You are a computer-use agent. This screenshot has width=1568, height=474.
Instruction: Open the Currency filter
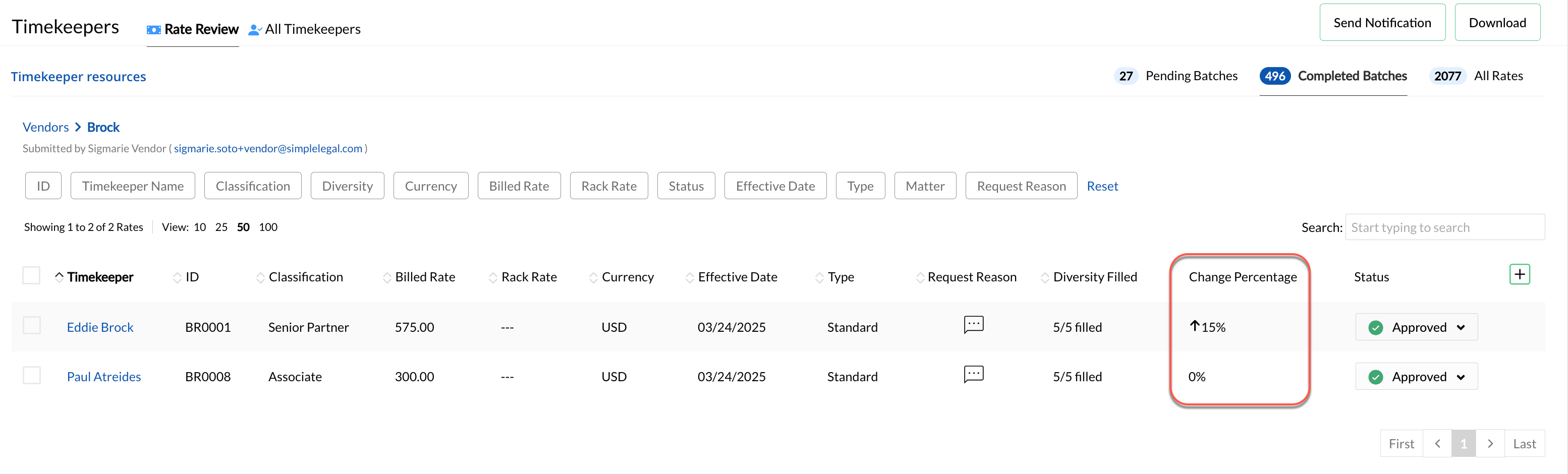pos(430,186)
